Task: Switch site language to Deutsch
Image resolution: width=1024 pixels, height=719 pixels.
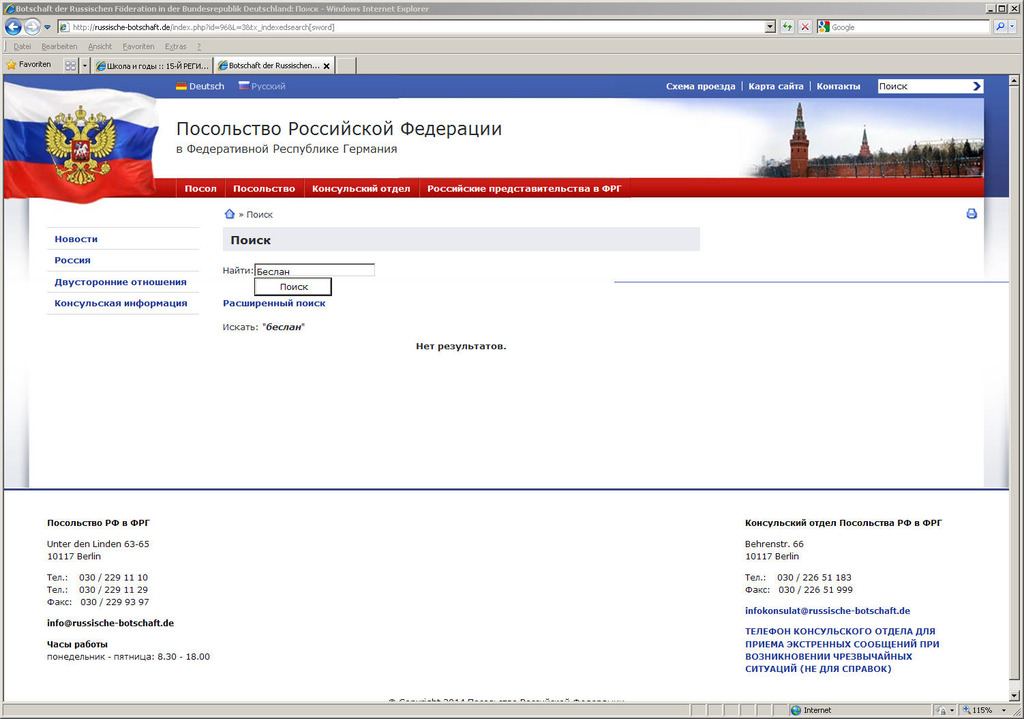Action: pos(206,86)
